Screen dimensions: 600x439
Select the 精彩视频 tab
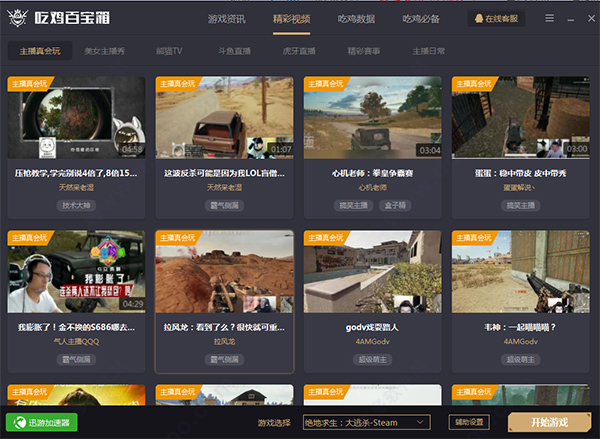292,19
